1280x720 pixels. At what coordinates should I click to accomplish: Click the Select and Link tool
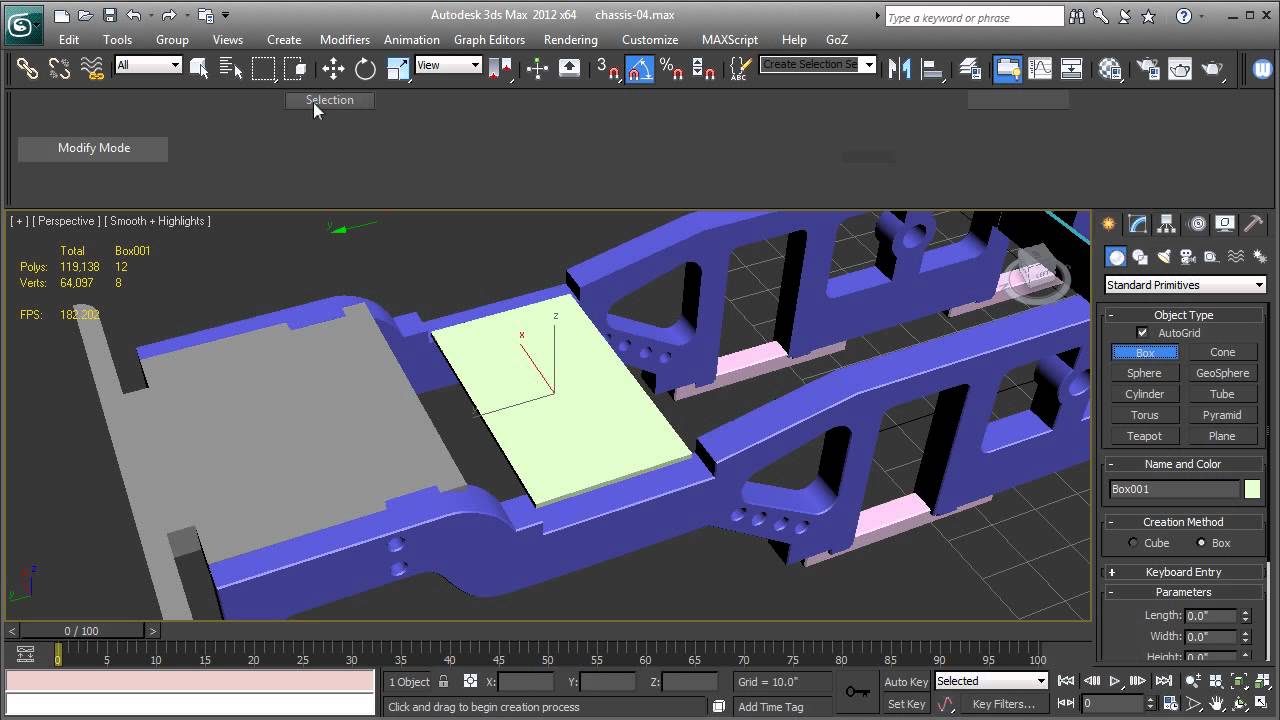click(x=27, y=68)
